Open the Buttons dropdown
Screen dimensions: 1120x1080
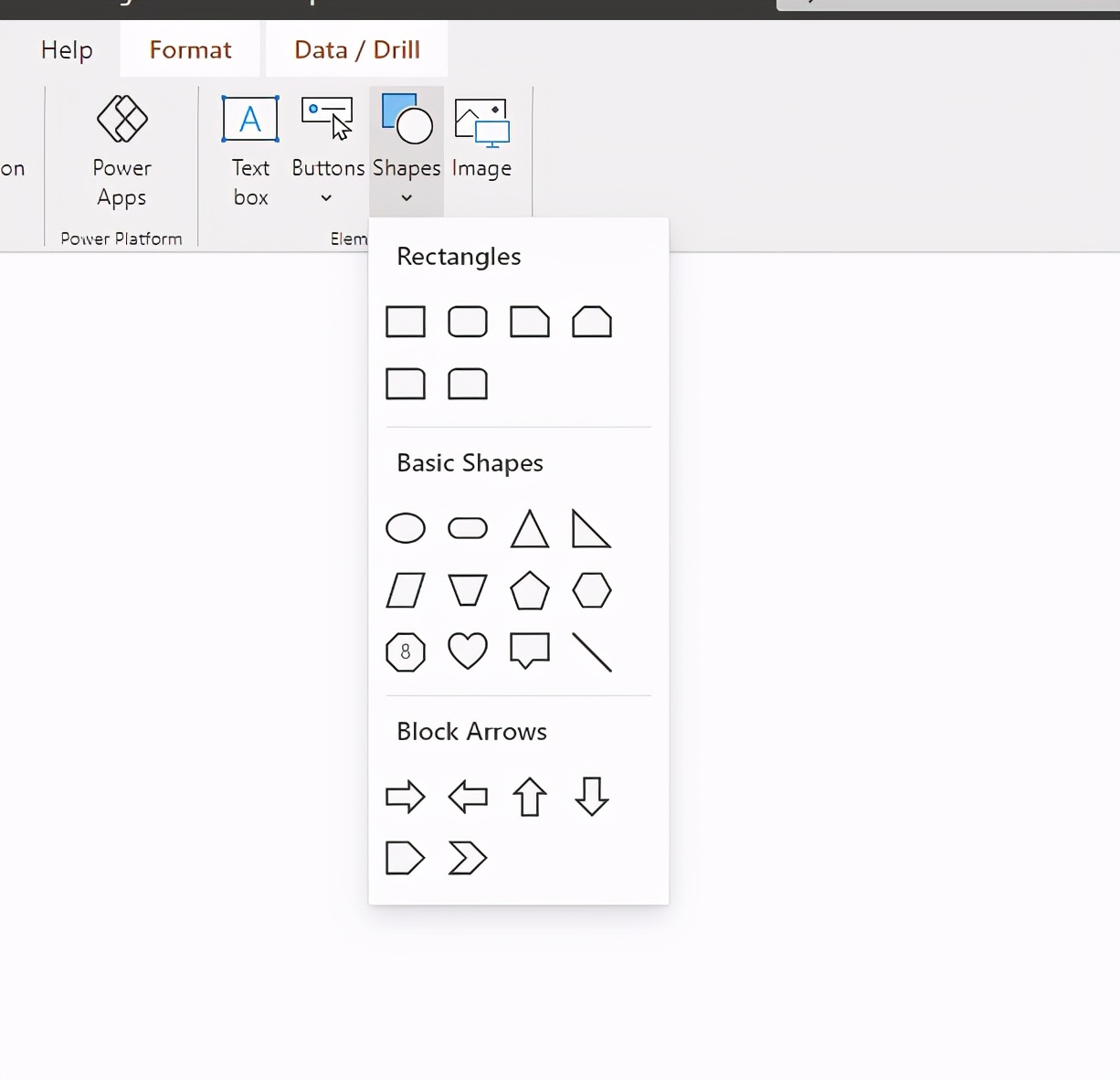pos(326,197)
